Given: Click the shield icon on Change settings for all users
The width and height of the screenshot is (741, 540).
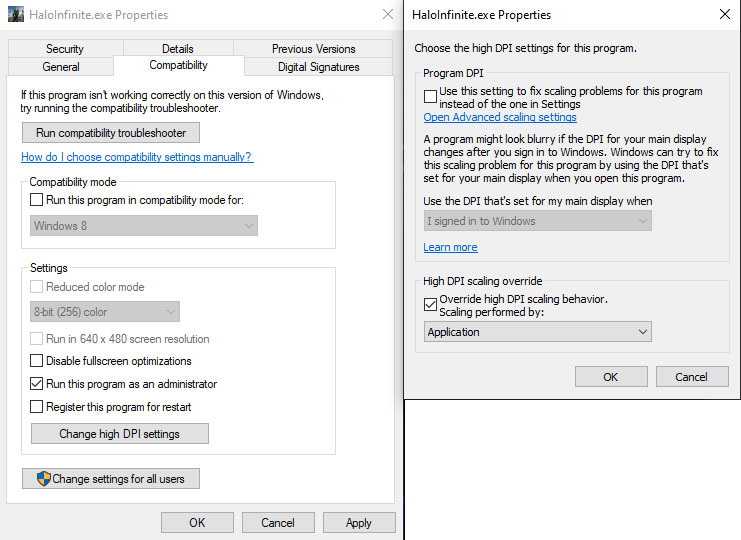Looking at the screenshot, I should (x=43, y=479).
